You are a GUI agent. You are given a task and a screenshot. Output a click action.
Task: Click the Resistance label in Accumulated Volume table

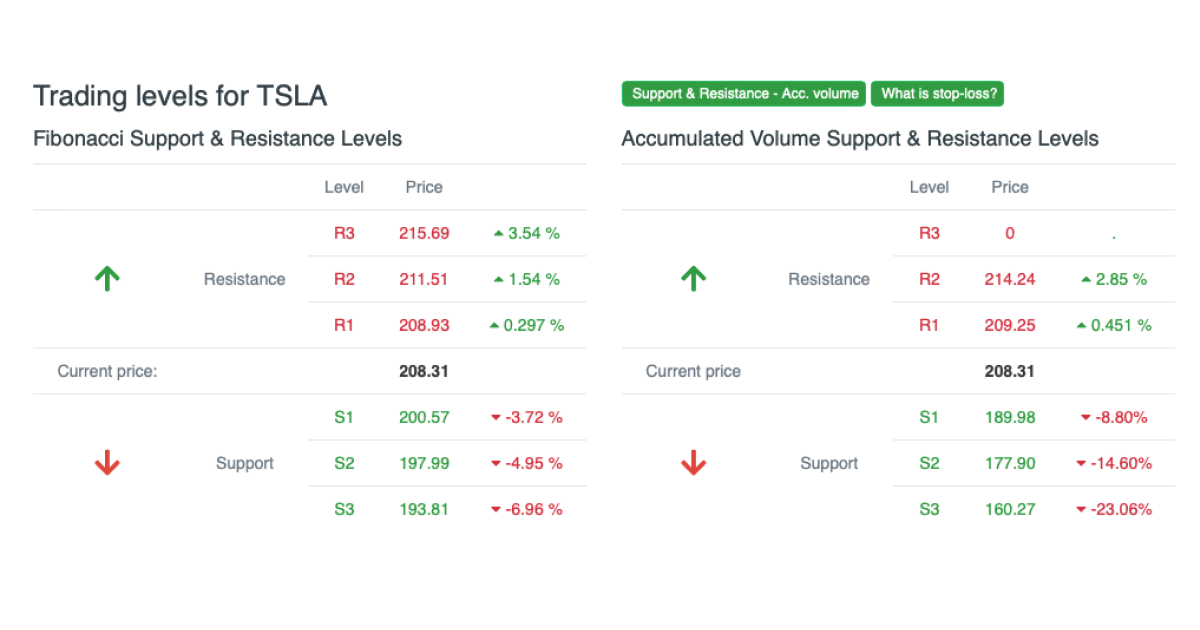(829, 279)
